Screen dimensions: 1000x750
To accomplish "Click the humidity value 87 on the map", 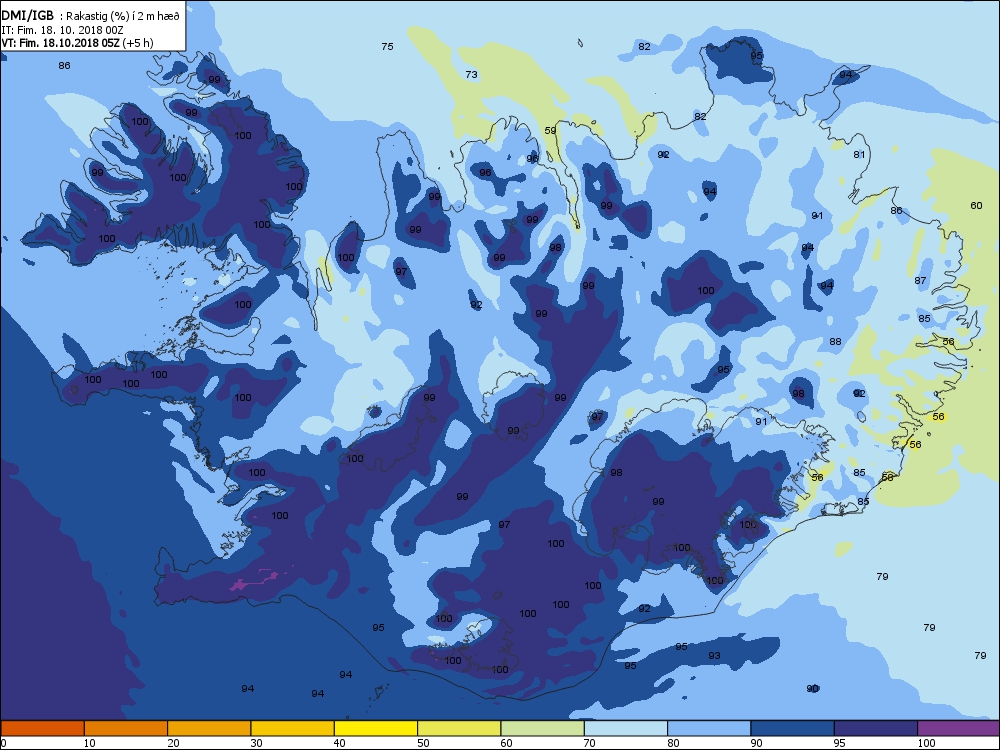I will tap(920, 281).
